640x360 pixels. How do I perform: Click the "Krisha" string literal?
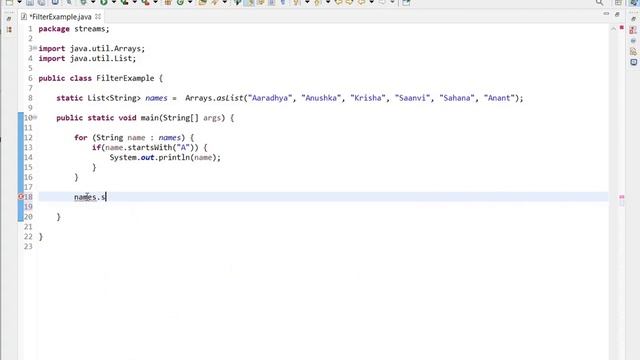[368, 98]
